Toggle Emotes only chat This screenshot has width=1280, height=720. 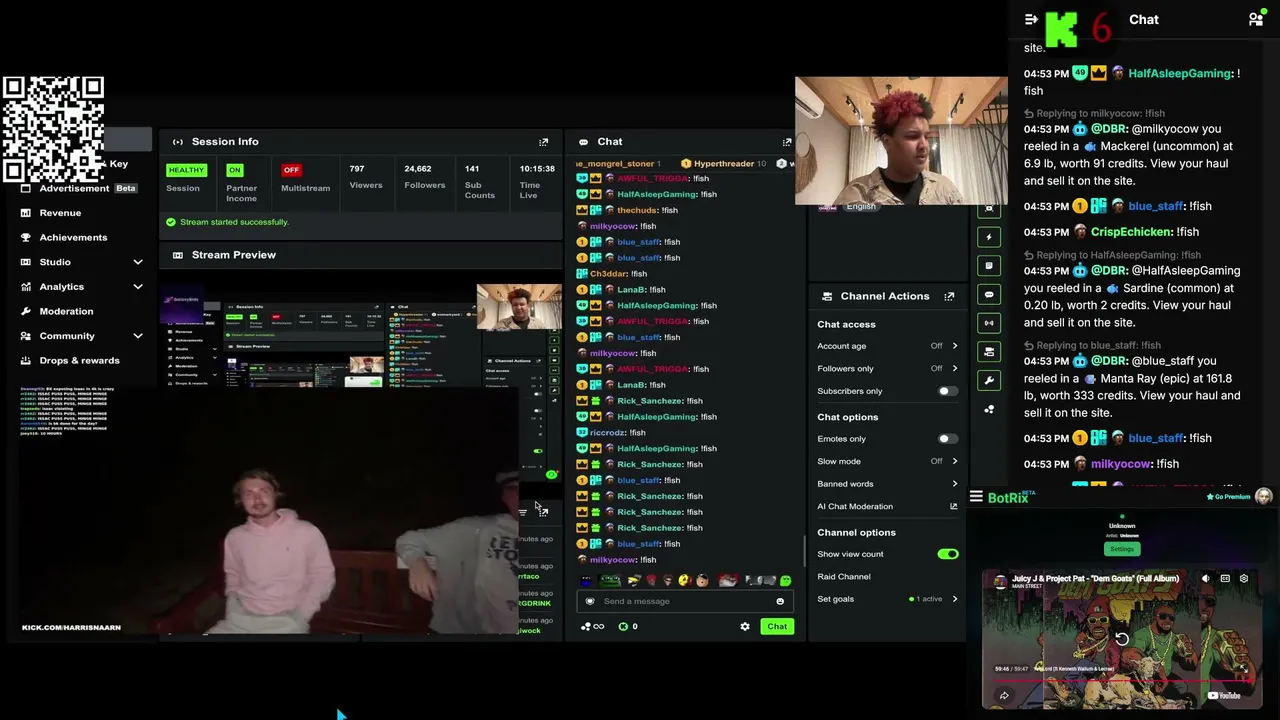946,439
